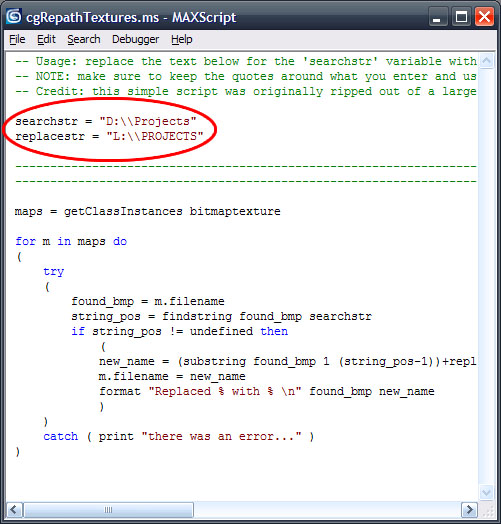Image resolution: width=501 pixels, height=524 pixels.
Task: Open the Edit menu
Action: 46,39
